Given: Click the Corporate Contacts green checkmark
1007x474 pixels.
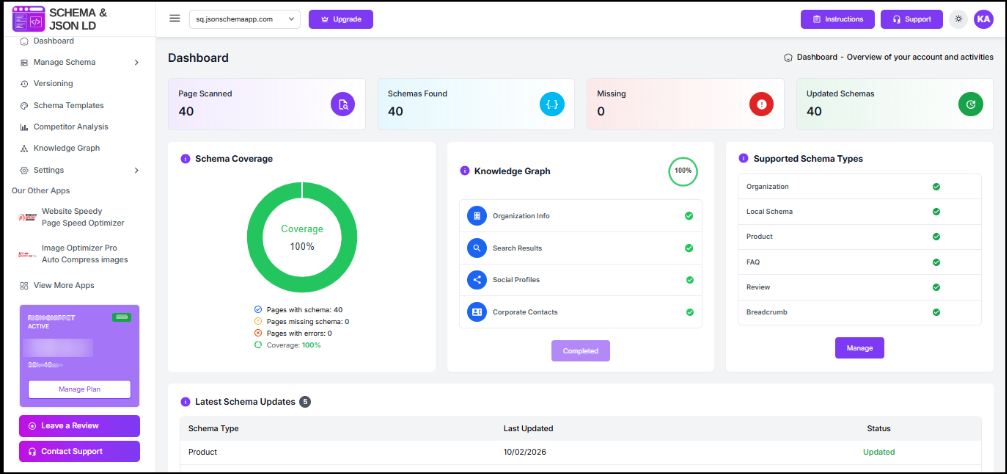Looking at the screenshot, I should coord(689,312).
